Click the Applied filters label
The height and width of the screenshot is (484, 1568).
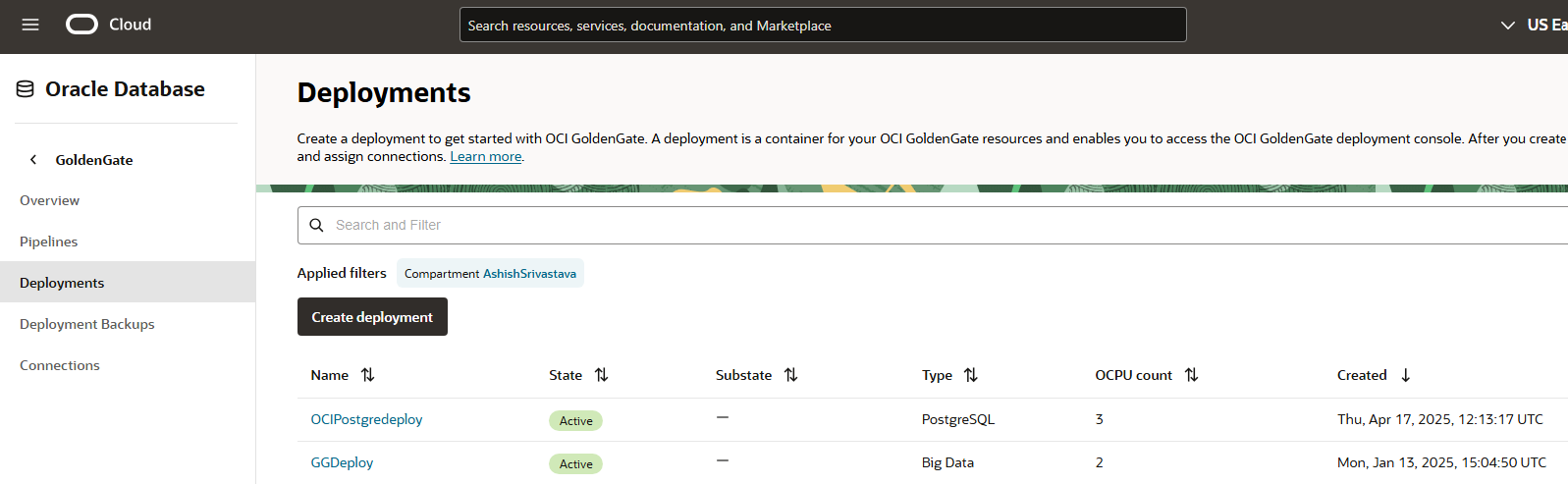click(x=342, y=273)
